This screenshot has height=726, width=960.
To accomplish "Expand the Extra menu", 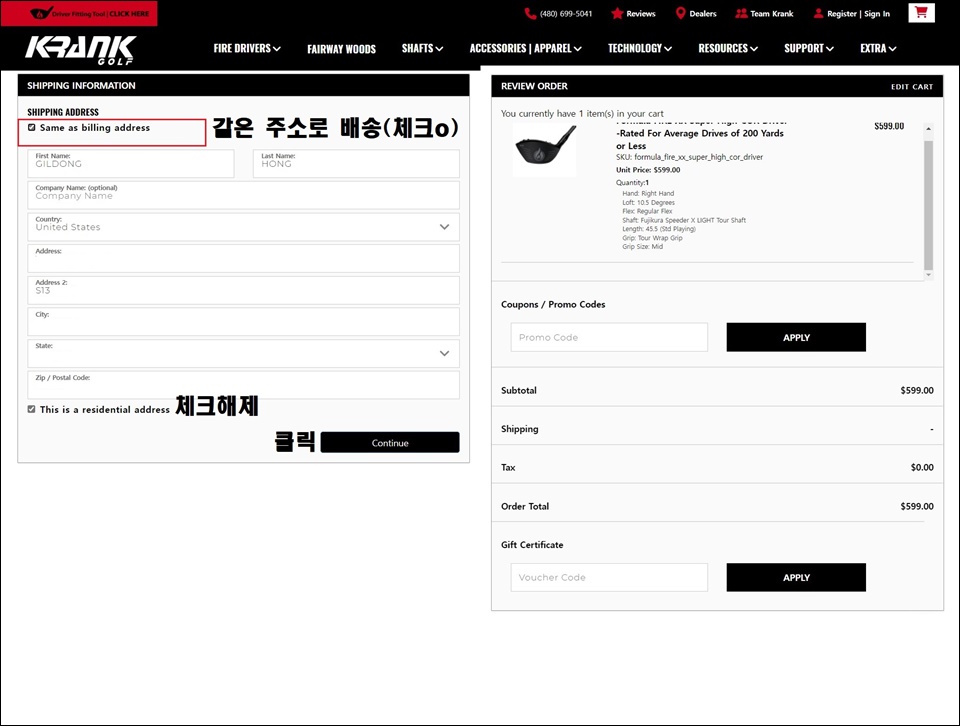I will 878,48.
